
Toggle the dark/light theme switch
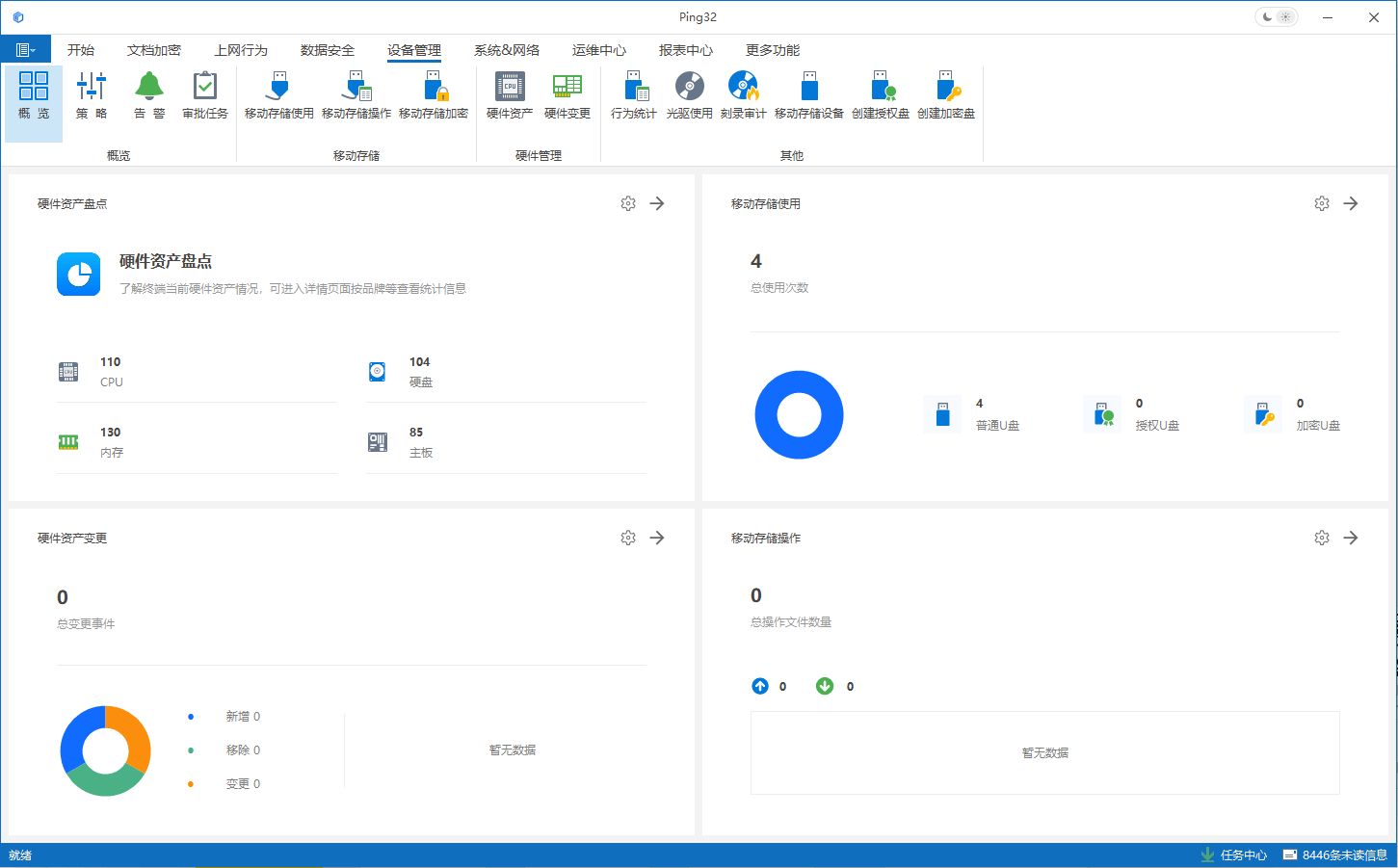[1276, 17]
